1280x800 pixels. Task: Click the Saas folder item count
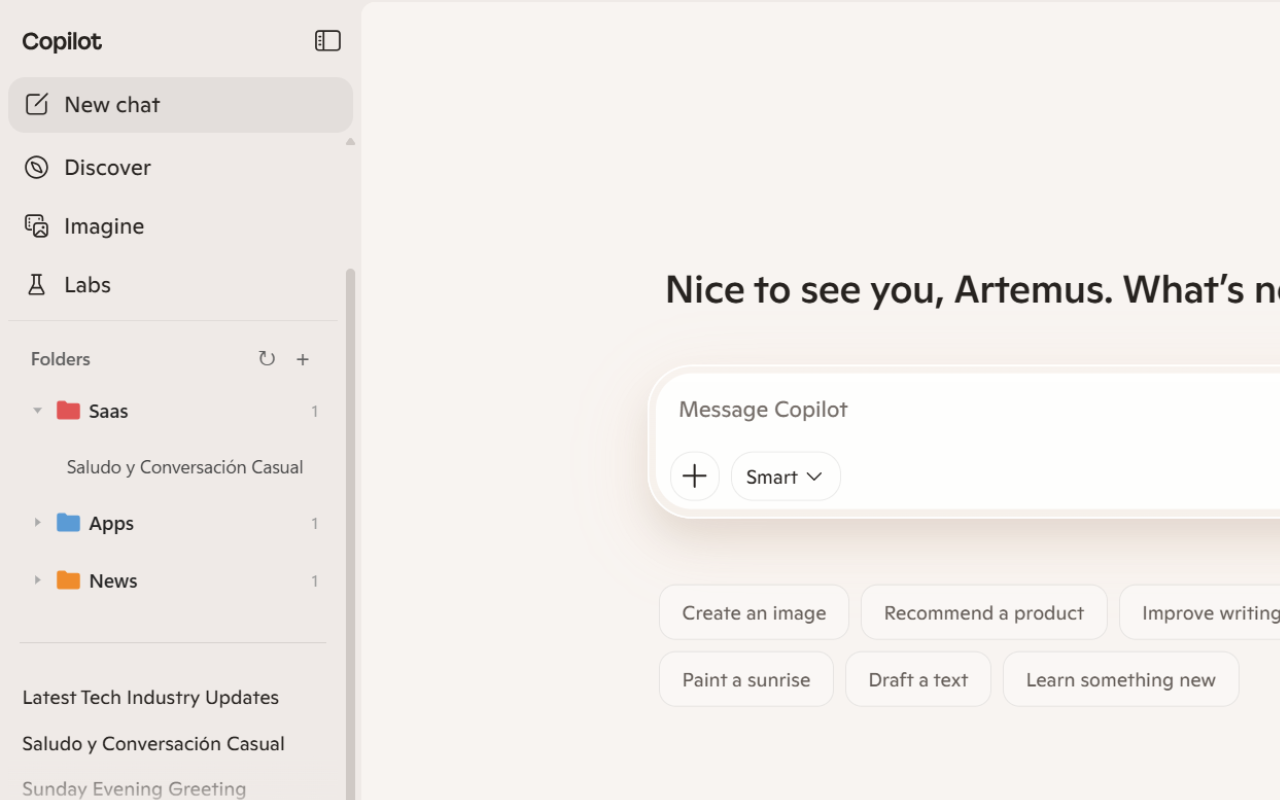click(x=315, y=411)
